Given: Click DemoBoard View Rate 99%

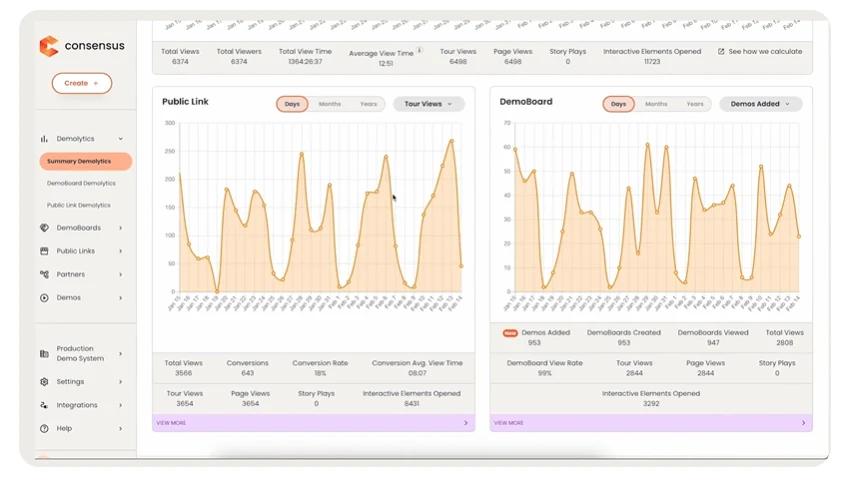Looking at the screenshot, I should pos(544,373).
